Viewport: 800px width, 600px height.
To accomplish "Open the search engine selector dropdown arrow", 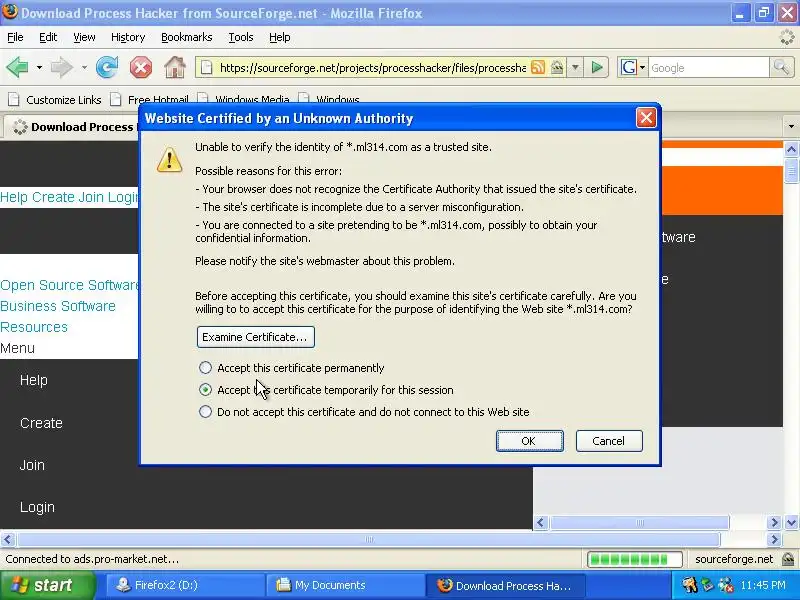I will 642,67.
